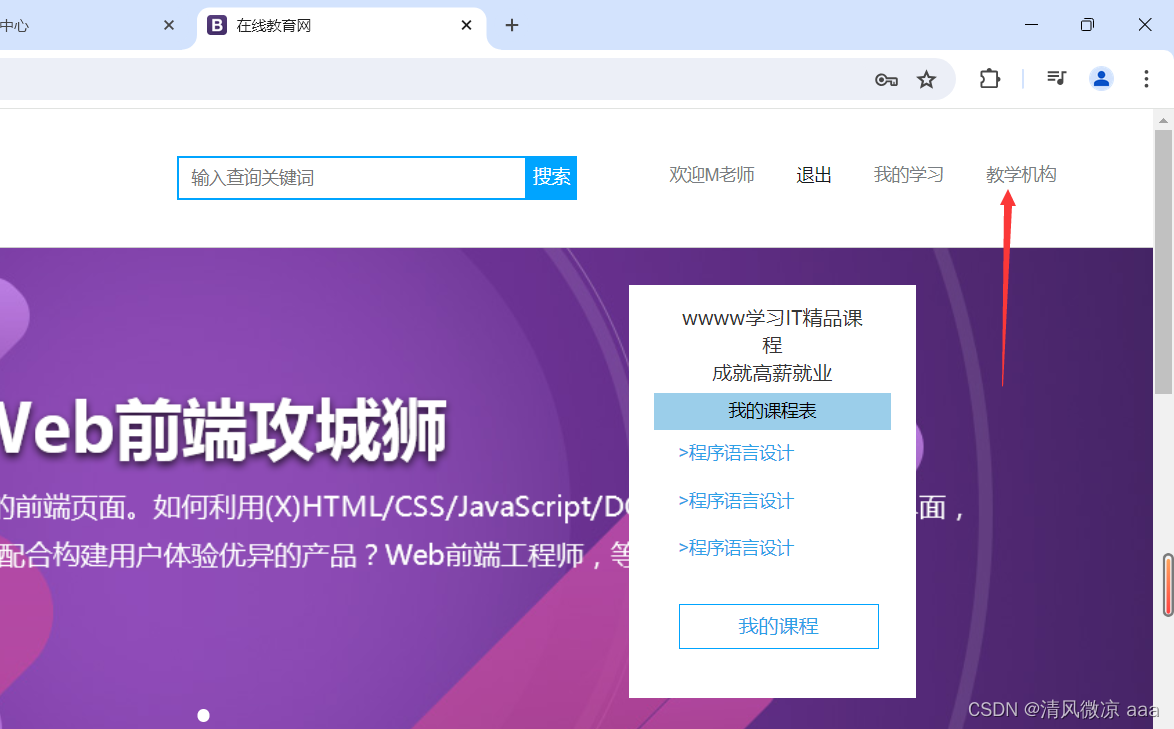This screenshot has width=1174, height=729.
Task: Close the 在线教育网 tab
Action: (x=466, y=25)
